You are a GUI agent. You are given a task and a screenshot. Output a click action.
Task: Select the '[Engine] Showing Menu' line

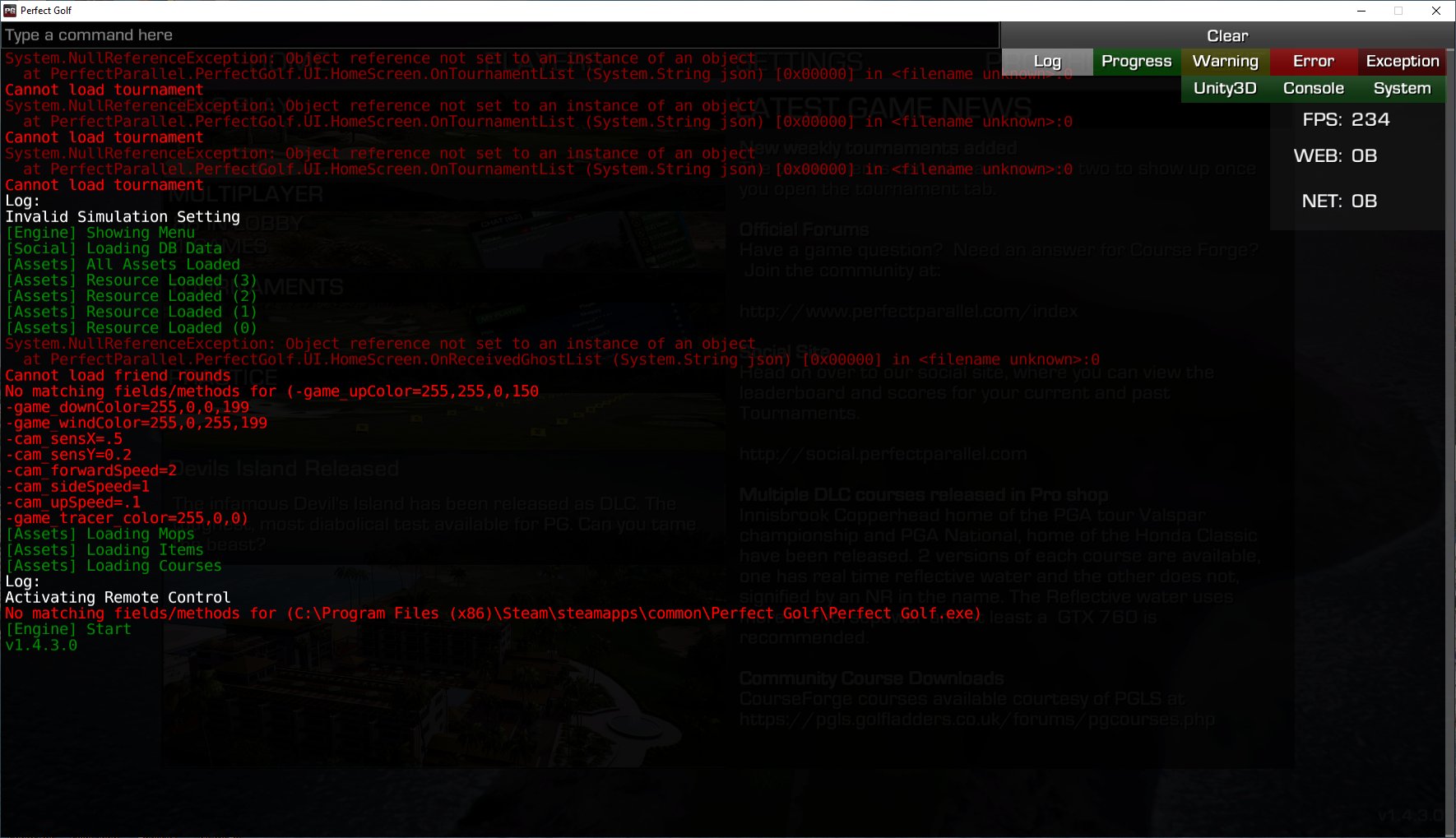point(100,233)
